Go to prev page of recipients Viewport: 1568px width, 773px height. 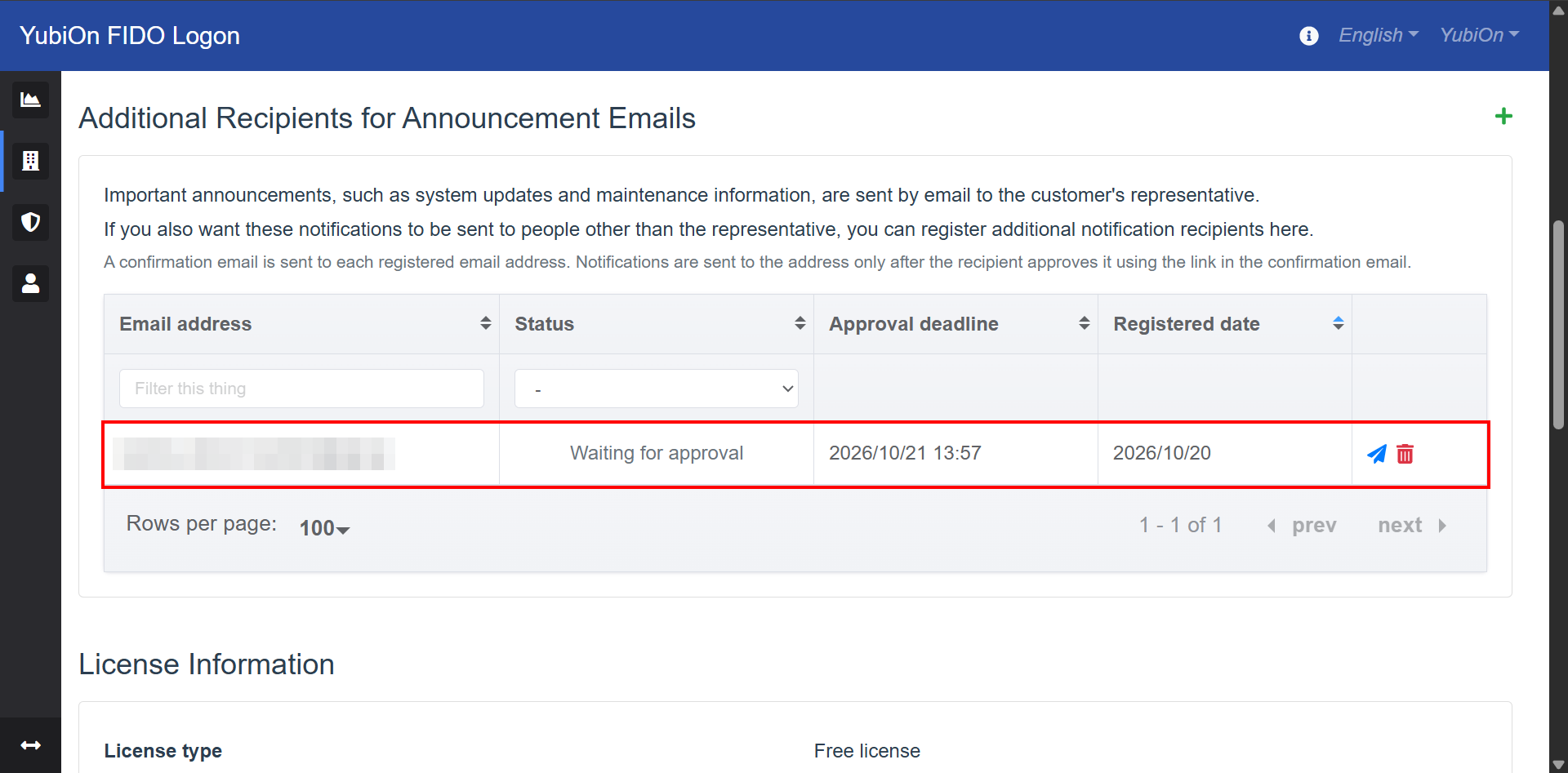(1303, 525)
